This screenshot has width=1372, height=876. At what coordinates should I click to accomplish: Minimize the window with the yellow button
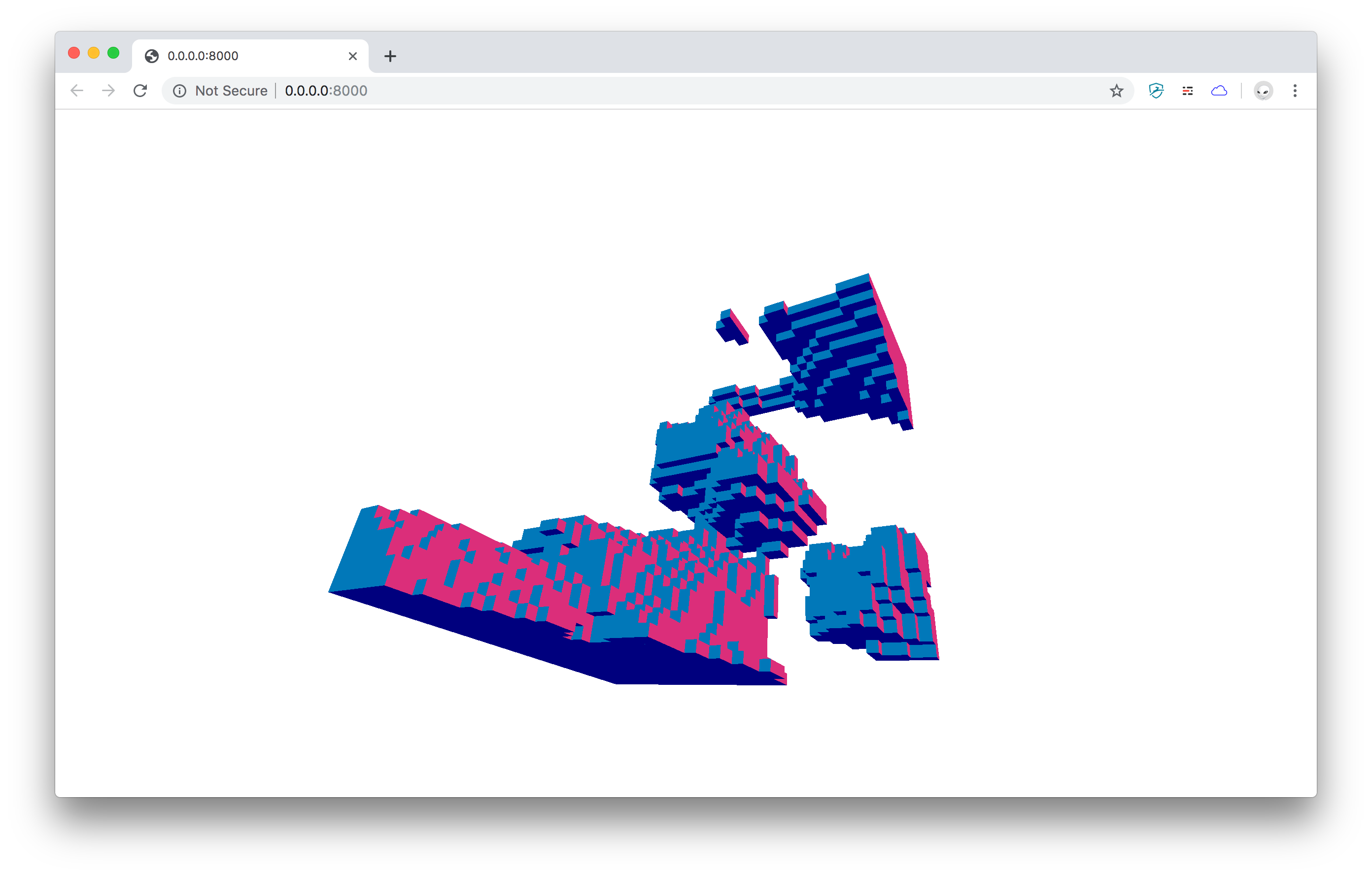click(x=94, y=53)
